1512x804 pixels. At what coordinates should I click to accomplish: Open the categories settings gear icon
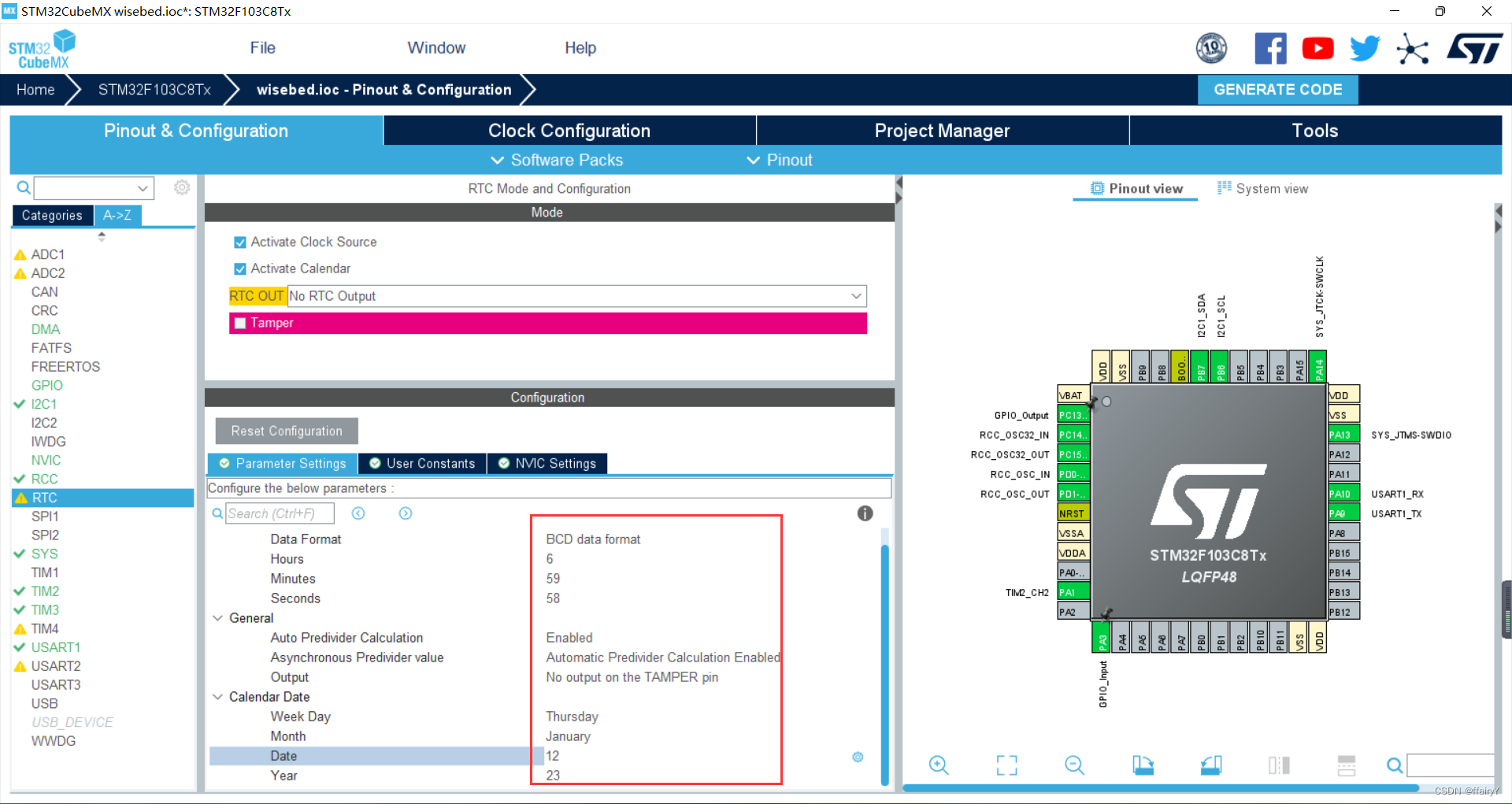point(182,187)
